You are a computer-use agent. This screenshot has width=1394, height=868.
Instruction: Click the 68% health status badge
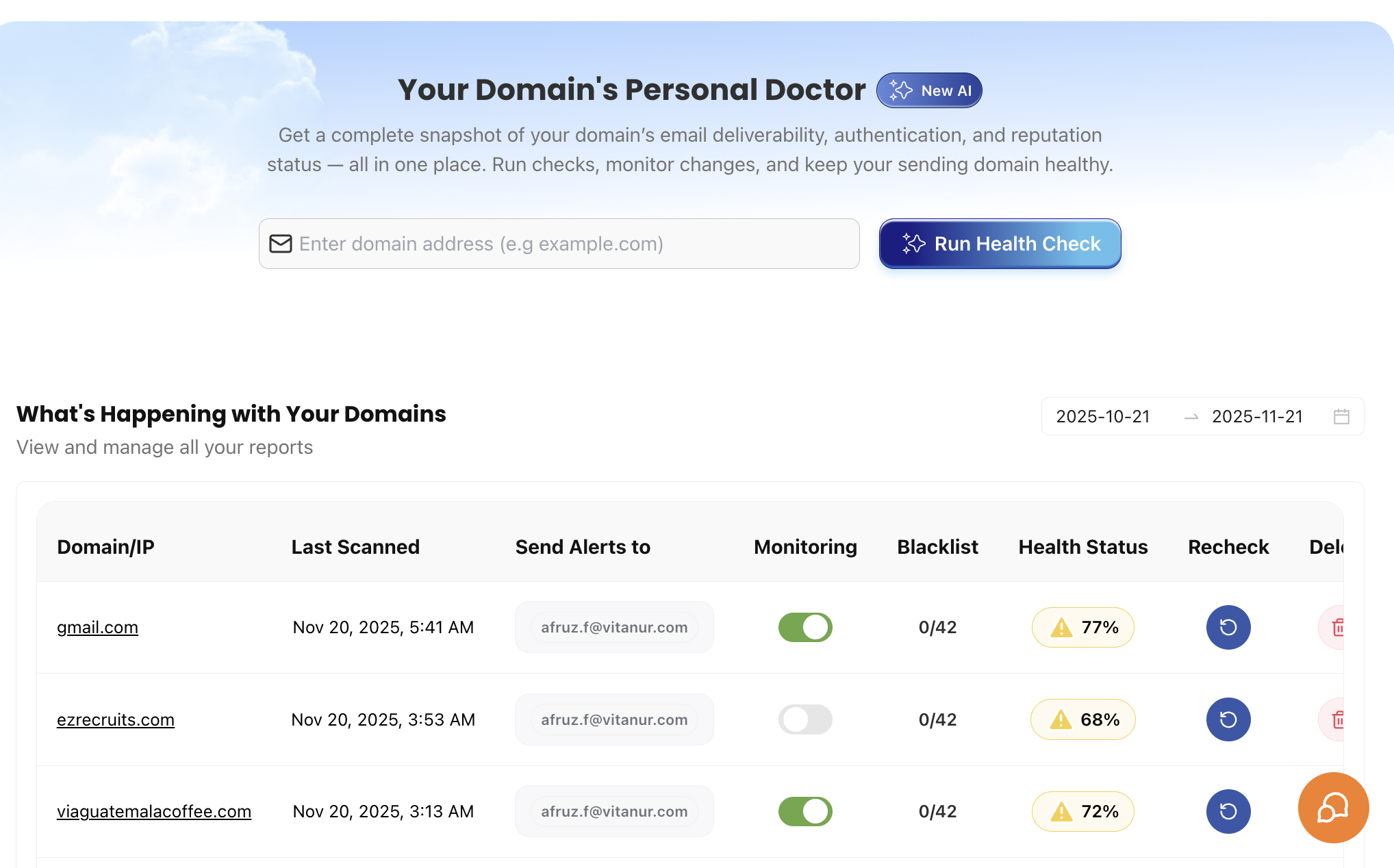[1082, 719]
